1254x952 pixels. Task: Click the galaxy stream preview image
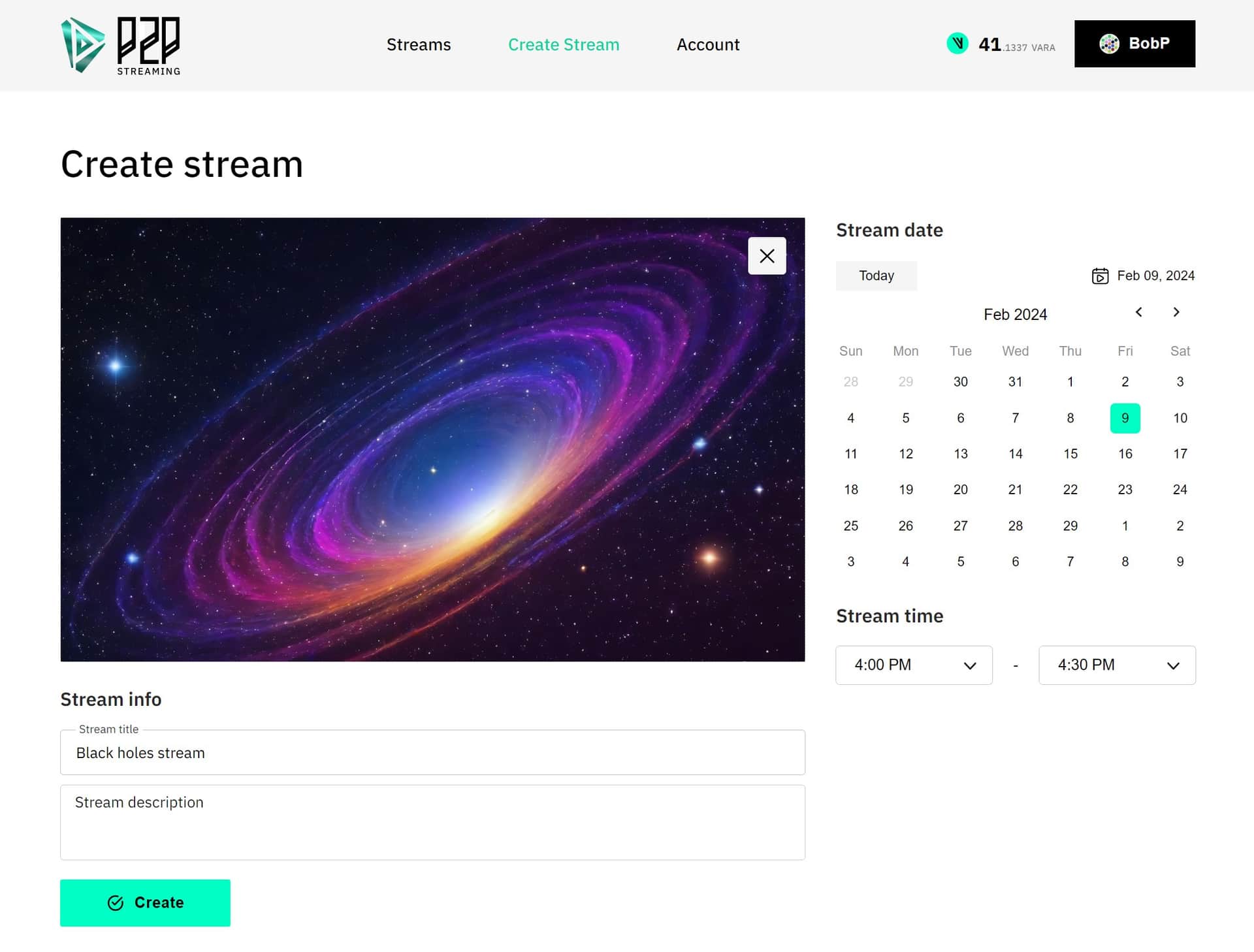click(432, 439)
